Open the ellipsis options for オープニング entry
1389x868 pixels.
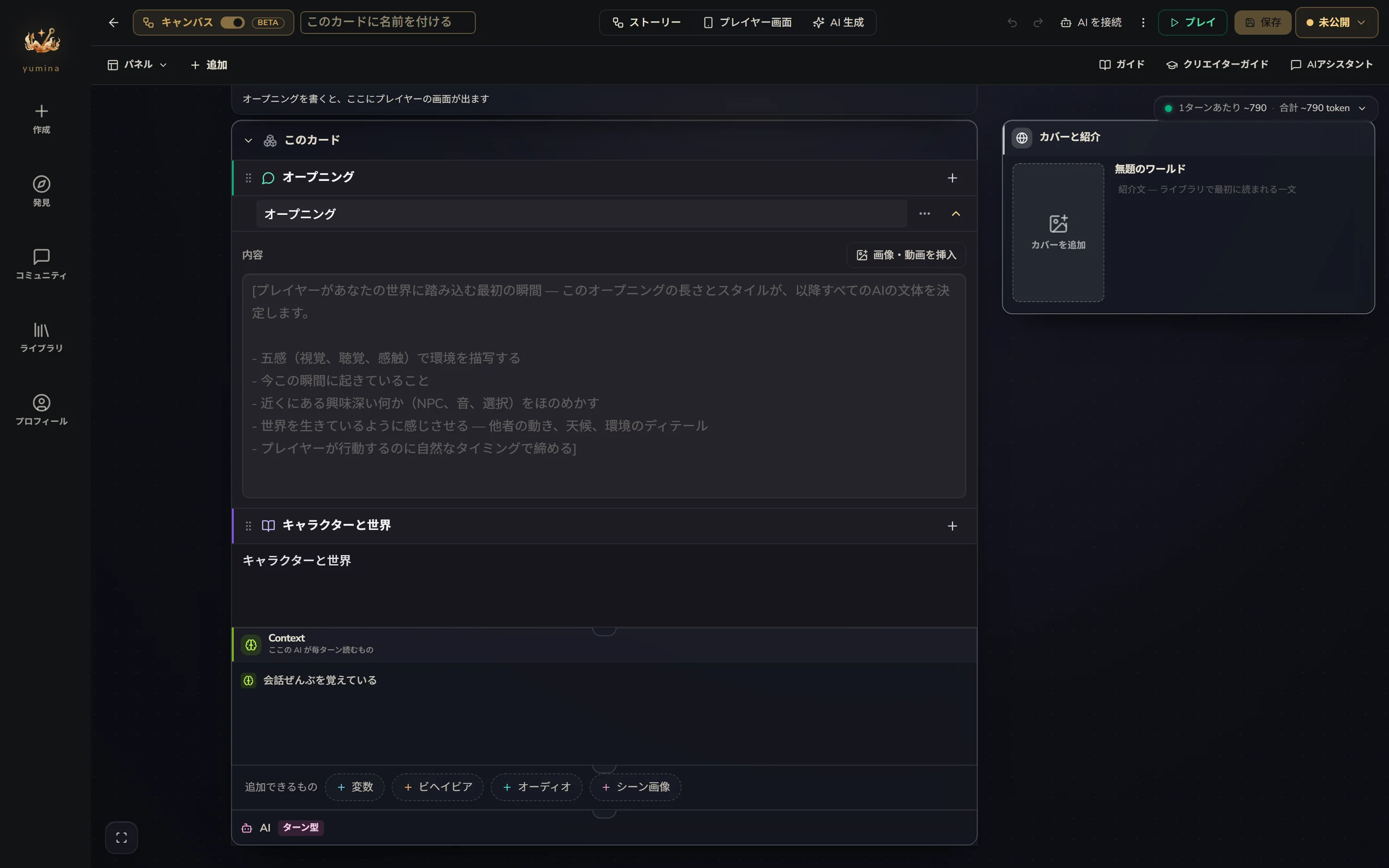pos(924,213)
